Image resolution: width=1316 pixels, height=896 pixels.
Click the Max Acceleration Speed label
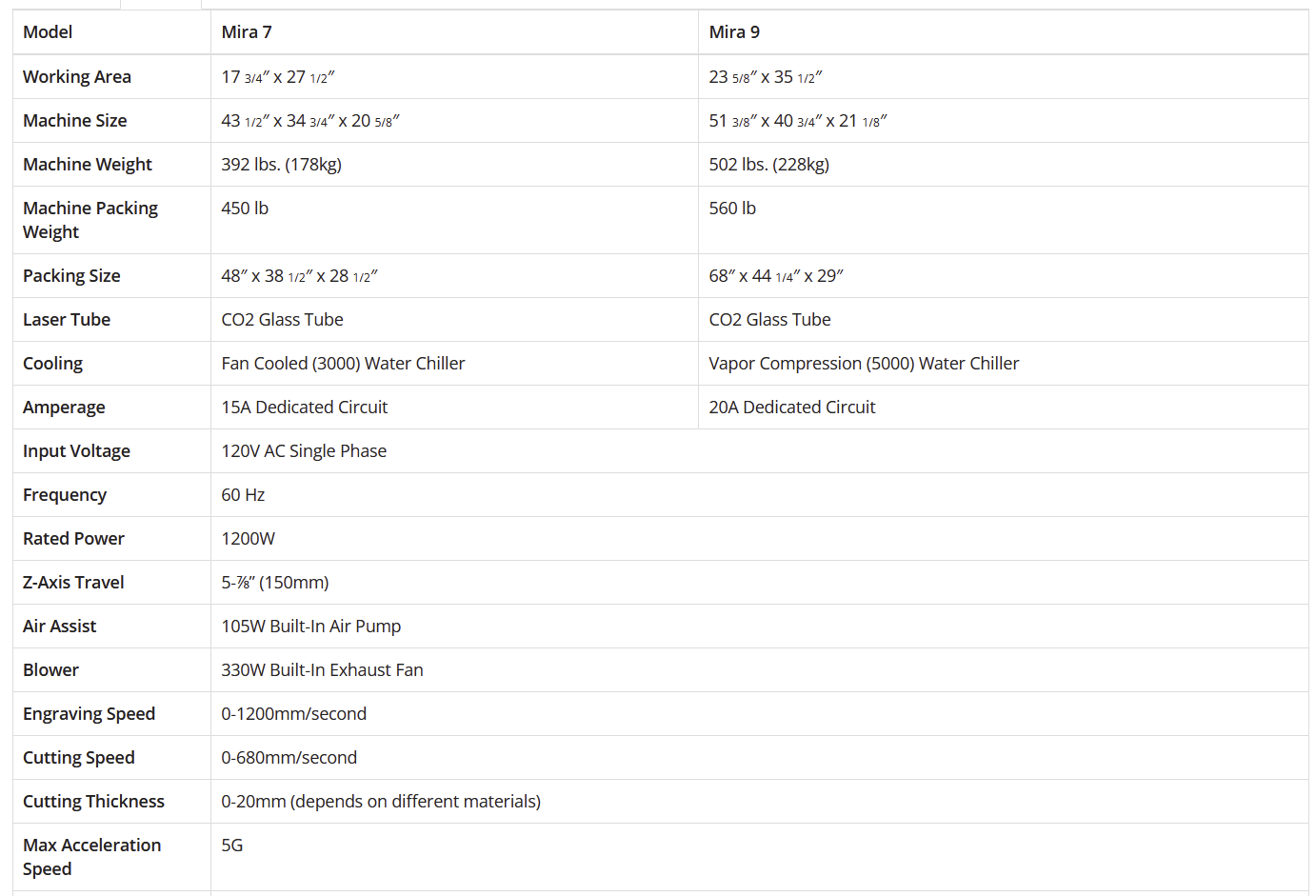point(91,857)
